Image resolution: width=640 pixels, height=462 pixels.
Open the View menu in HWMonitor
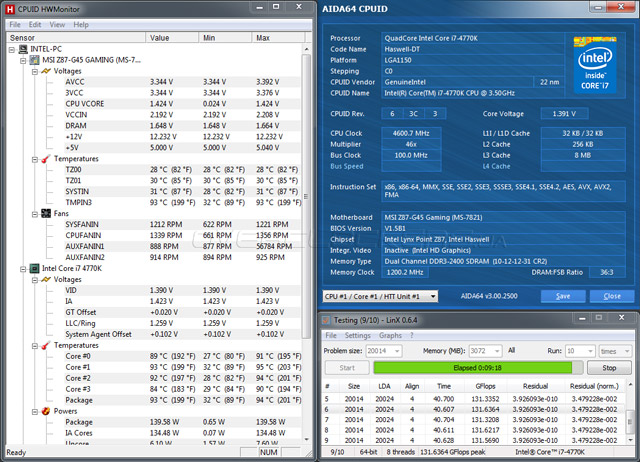tap(56, 24)
